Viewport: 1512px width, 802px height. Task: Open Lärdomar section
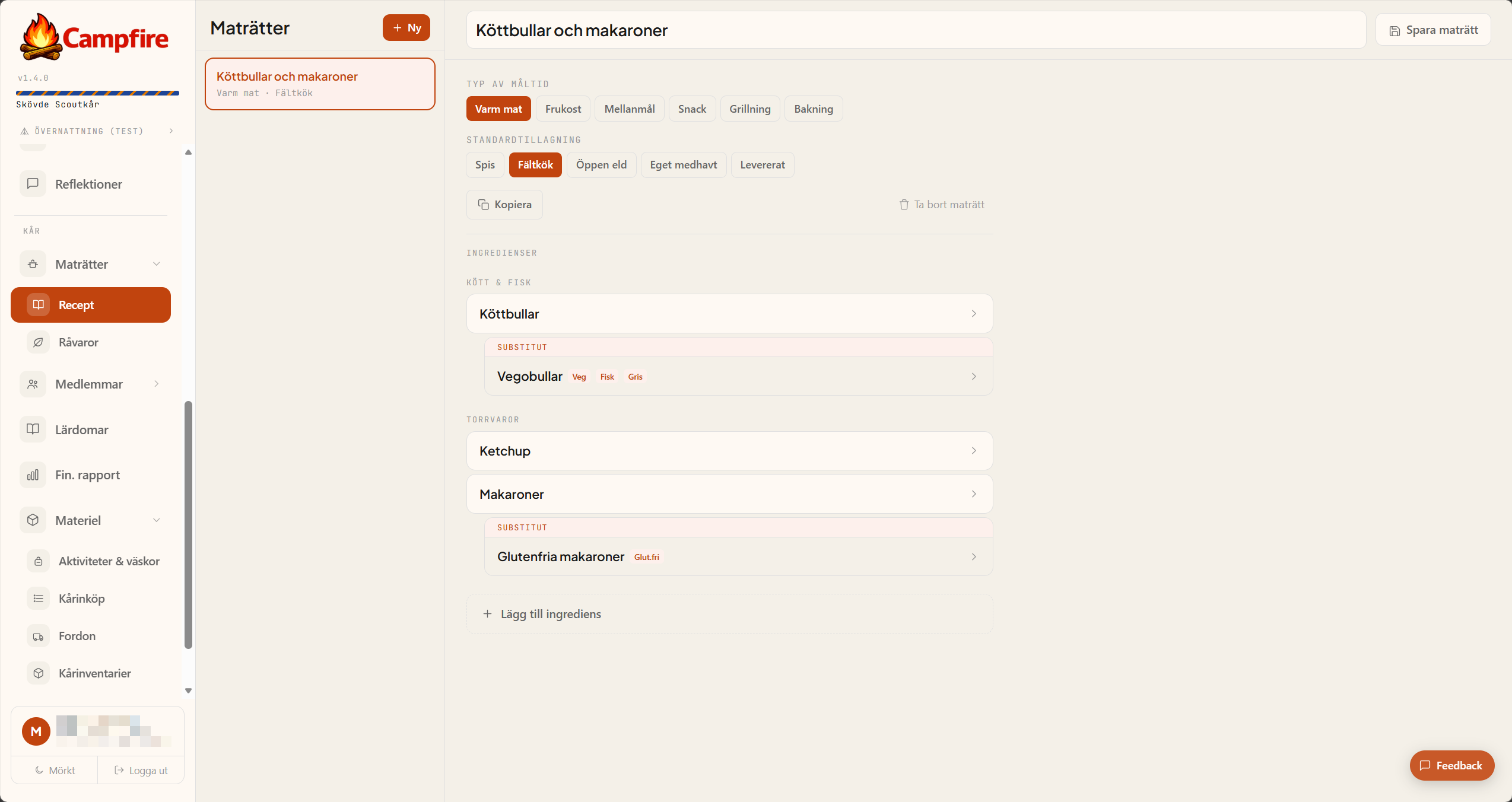point(91,429)
